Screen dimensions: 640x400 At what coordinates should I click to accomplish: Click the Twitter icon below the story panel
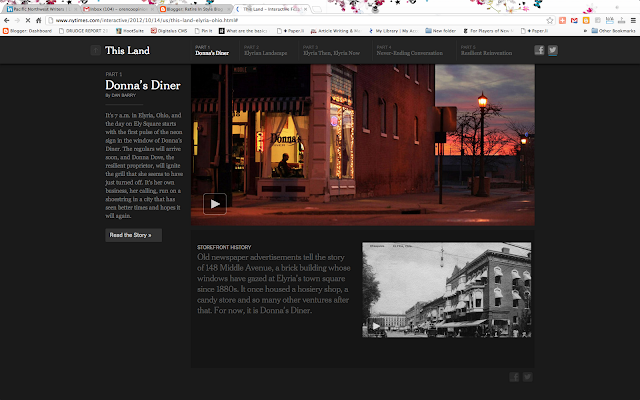click(x=527, y=377)
